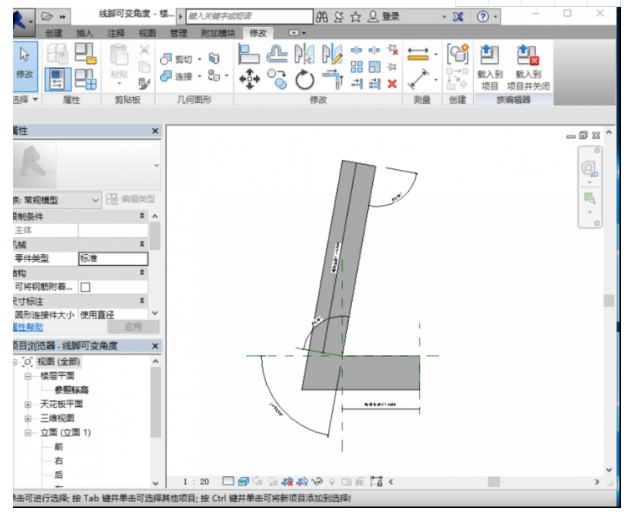Expand the 三维视图 tree node

(29, 419)
